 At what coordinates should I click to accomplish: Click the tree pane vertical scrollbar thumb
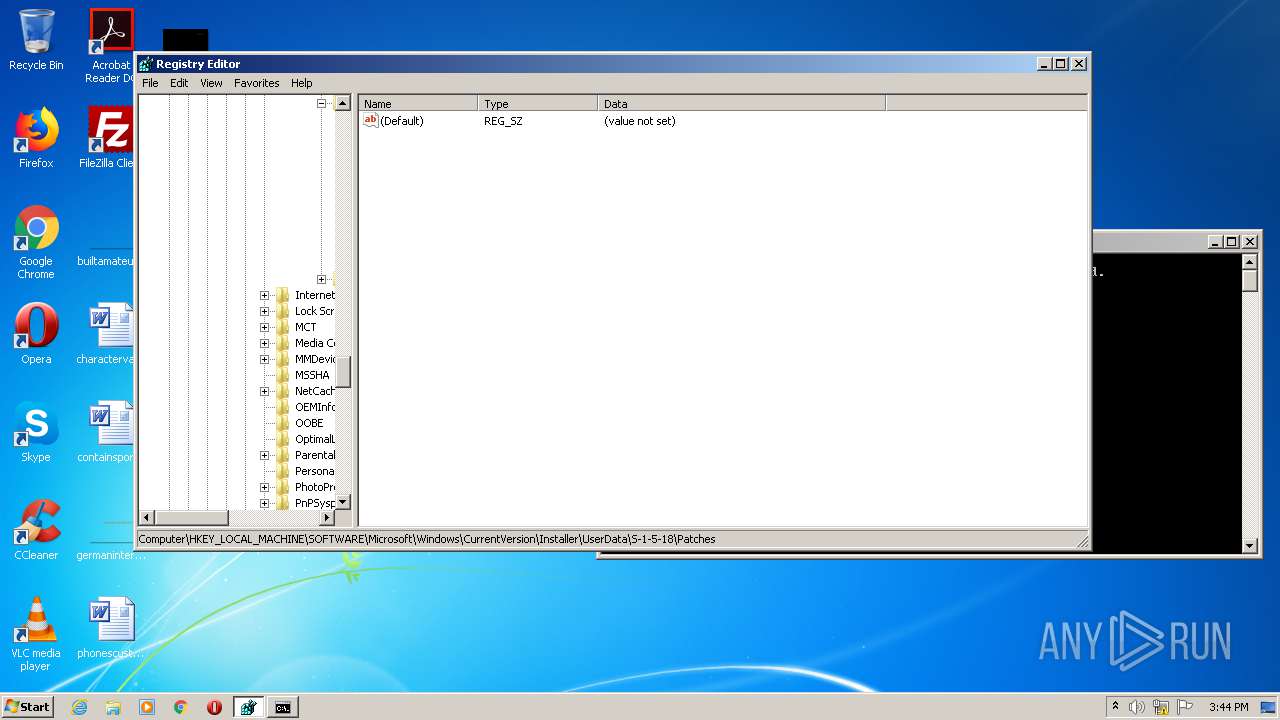coord(343,371)
